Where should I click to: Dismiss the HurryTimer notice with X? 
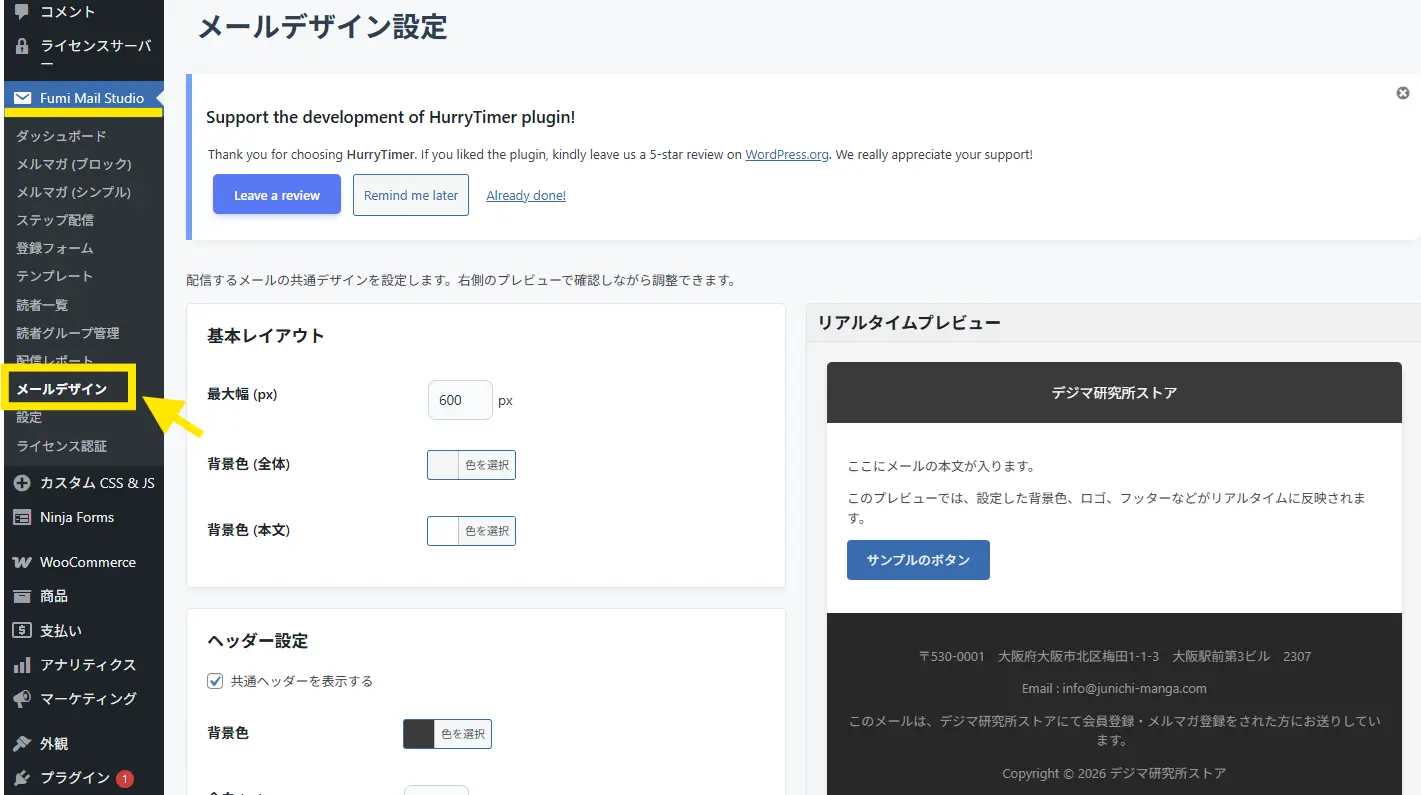pos(1403,93)
